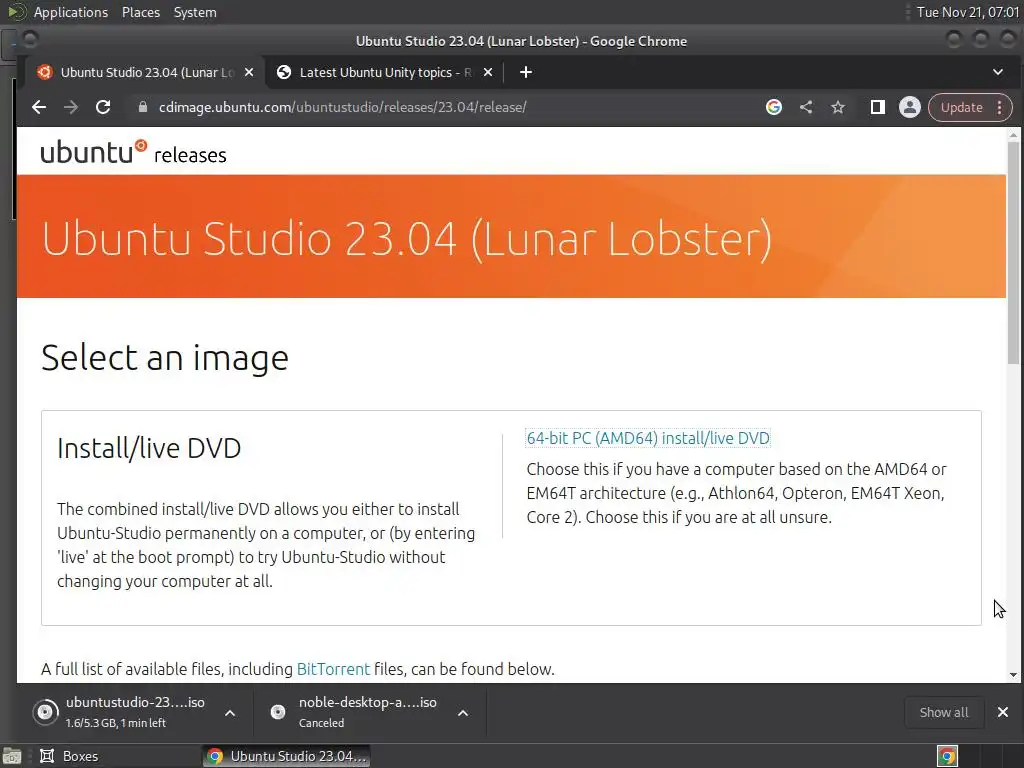Click the forward navigation arrow

(x=71, y=107)
